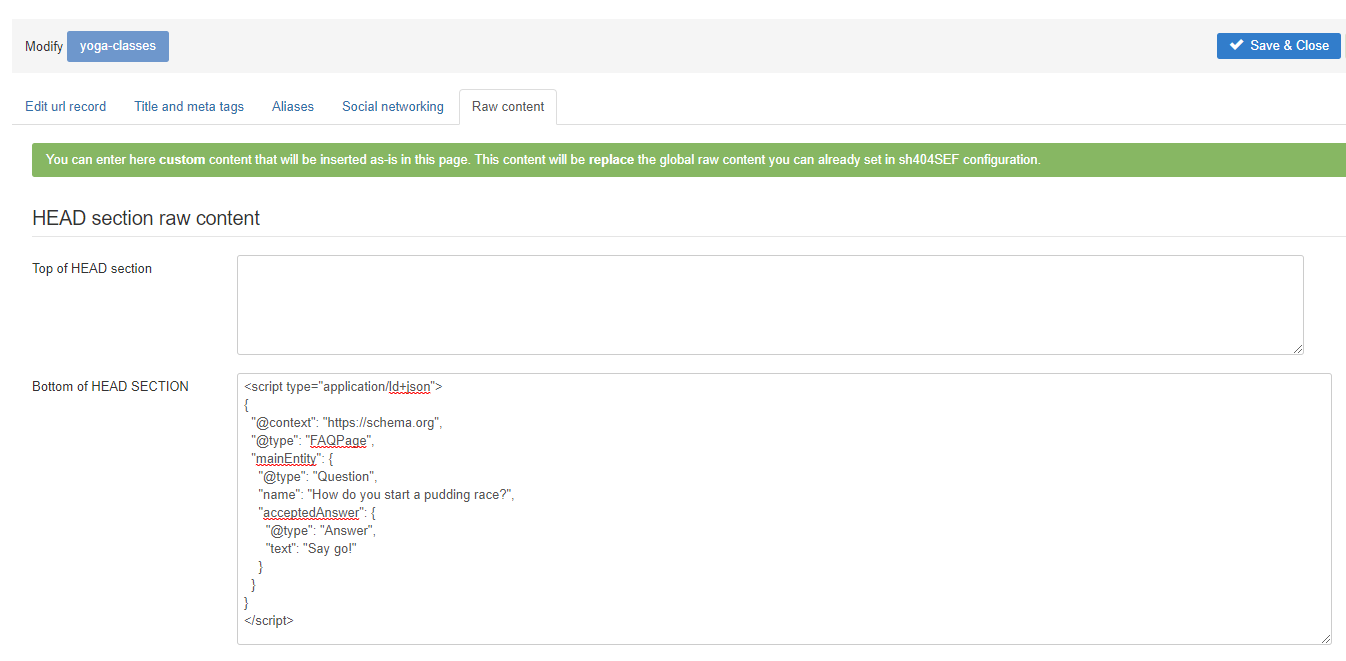Click the Save & Close button label
Screen dimensions: 1346x661
(x=1289, y=45)
